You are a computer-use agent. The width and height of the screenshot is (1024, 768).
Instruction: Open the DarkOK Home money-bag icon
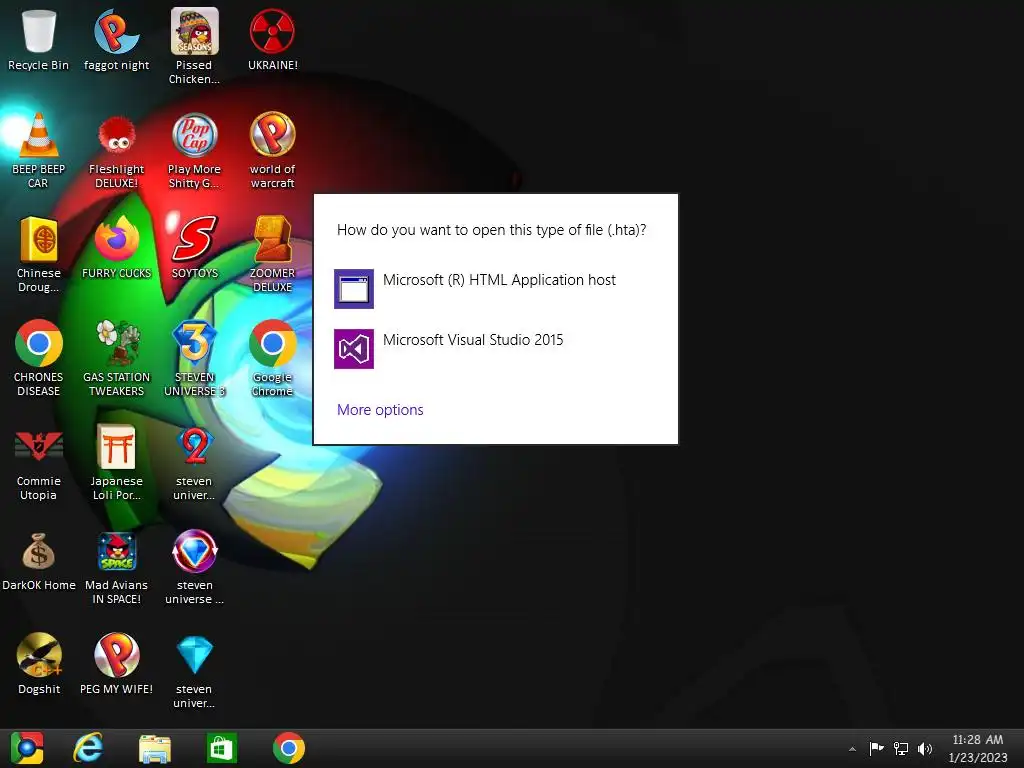coord(39,552)
